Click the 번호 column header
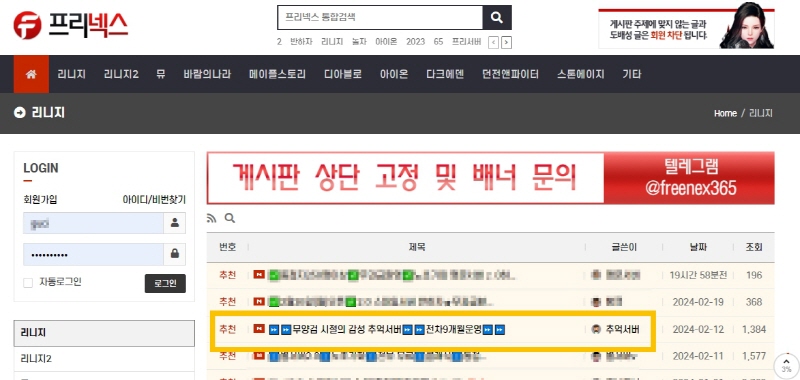800x380 pixels. (228, 247)
